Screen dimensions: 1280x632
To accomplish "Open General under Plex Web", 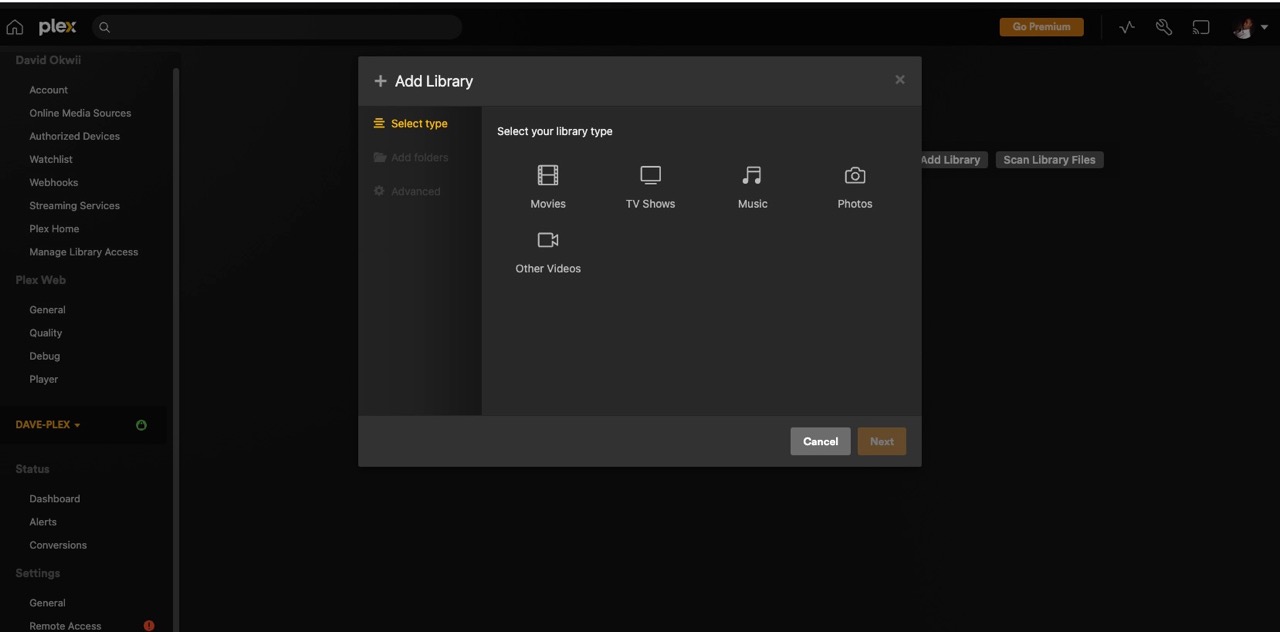I will tap(47, 310).
